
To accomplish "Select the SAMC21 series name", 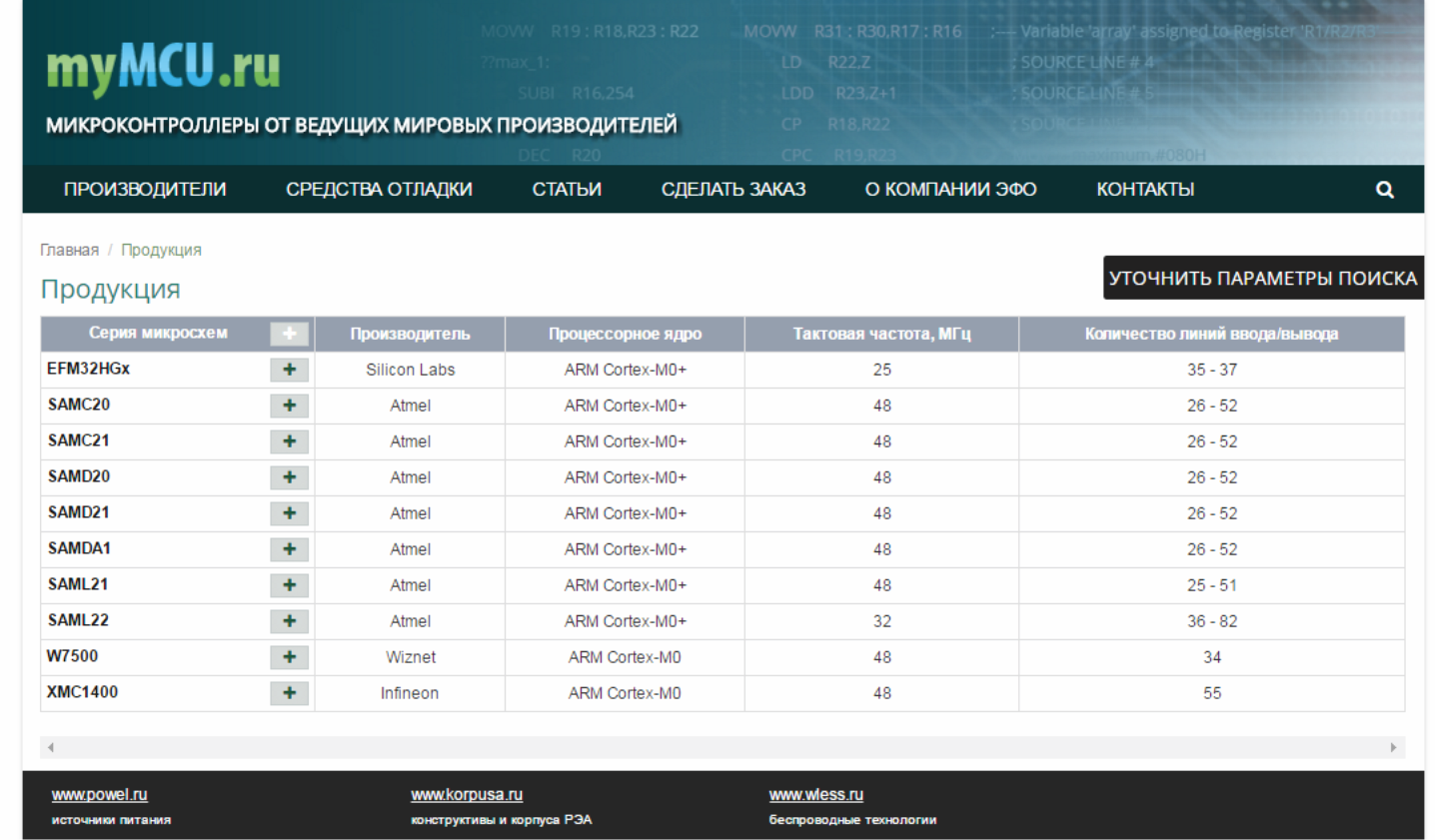I will [79, 440].
